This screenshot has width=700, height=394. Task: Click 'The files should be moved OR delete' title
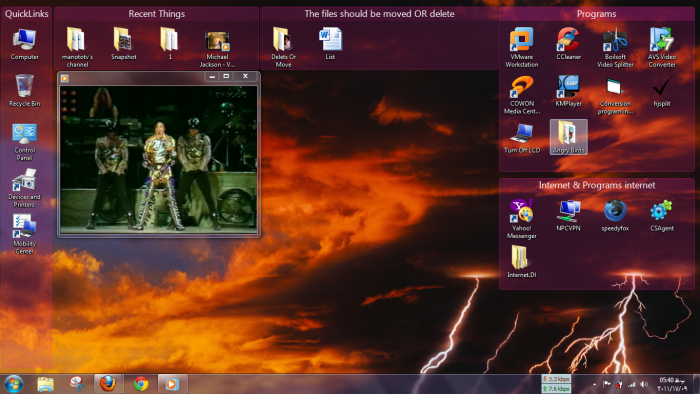pyautogui.click(x=379, y=14)
